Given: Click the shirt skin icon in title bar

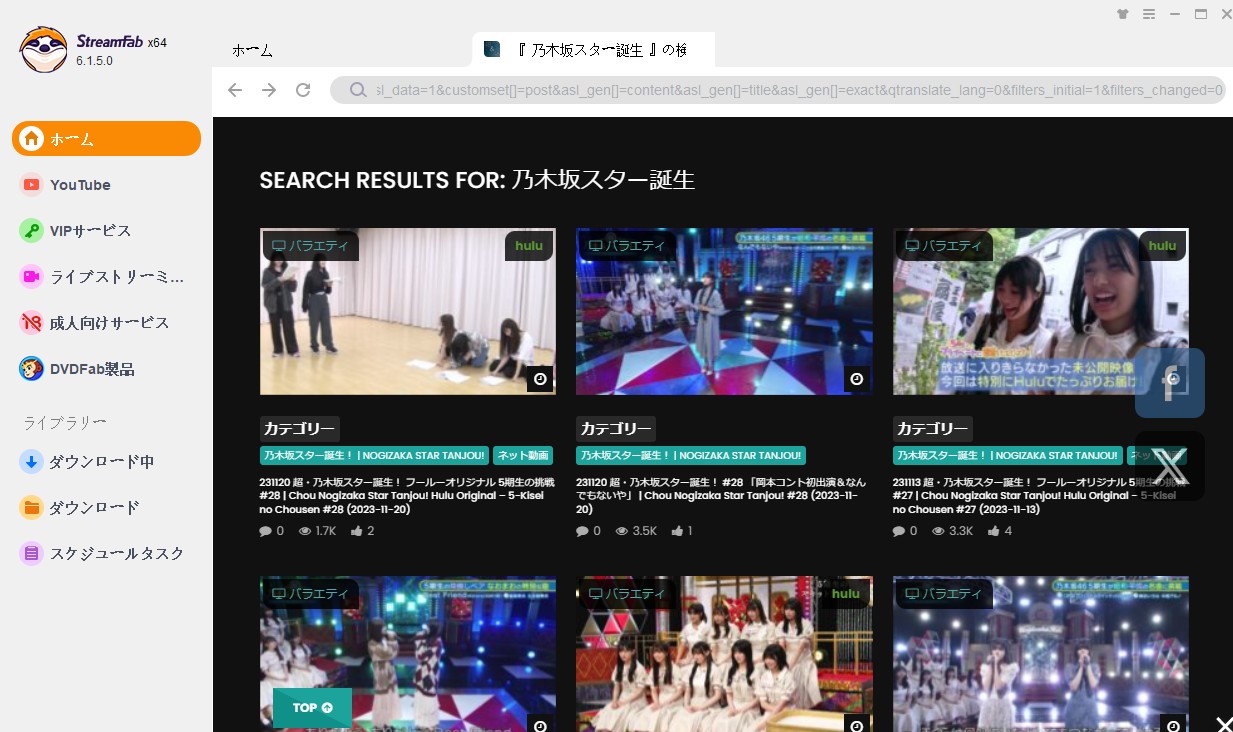Looking at the screenshot, I should [x=1123, y=14].
